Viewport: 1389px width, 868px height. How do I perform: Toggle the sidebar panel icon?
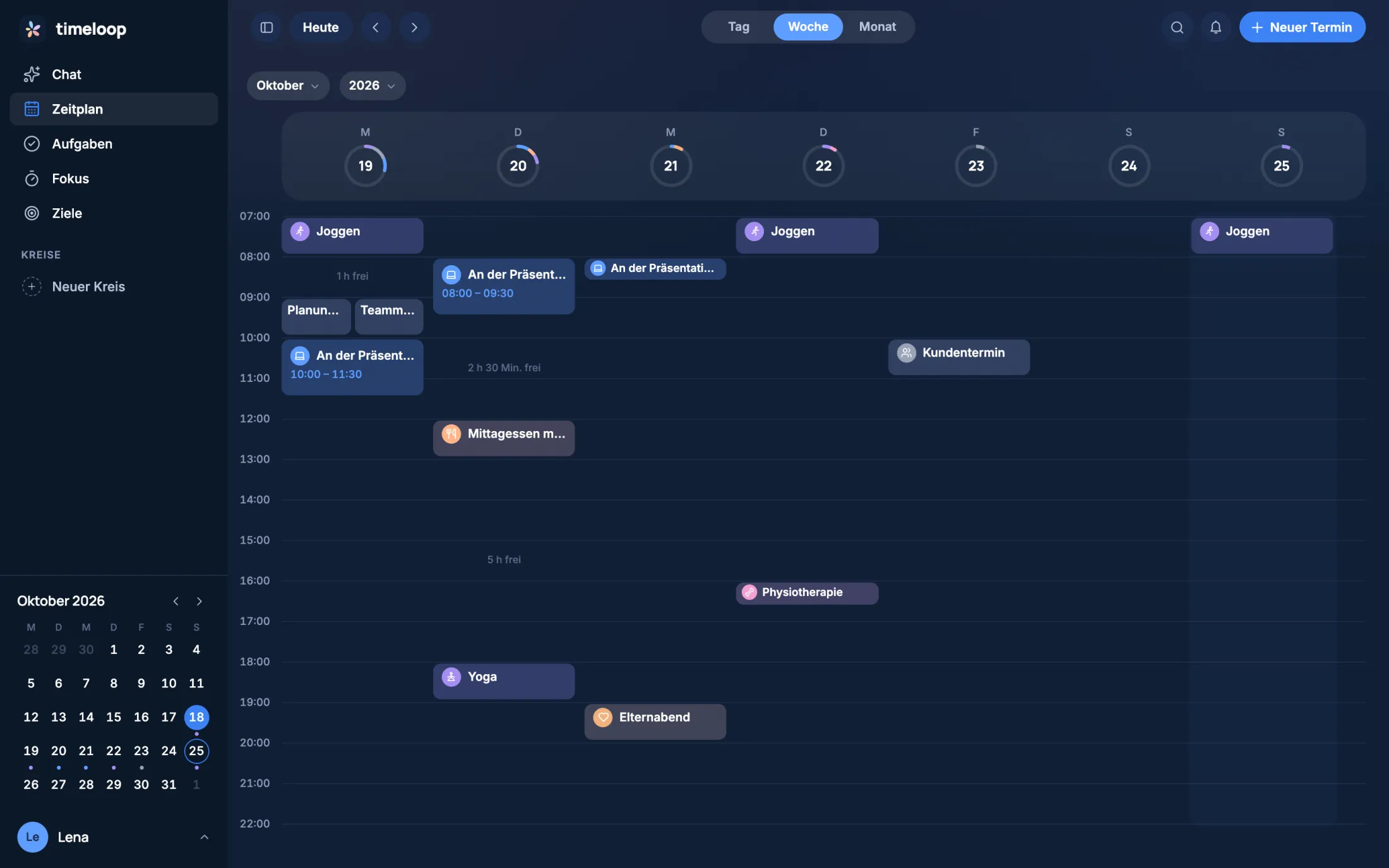266,27
